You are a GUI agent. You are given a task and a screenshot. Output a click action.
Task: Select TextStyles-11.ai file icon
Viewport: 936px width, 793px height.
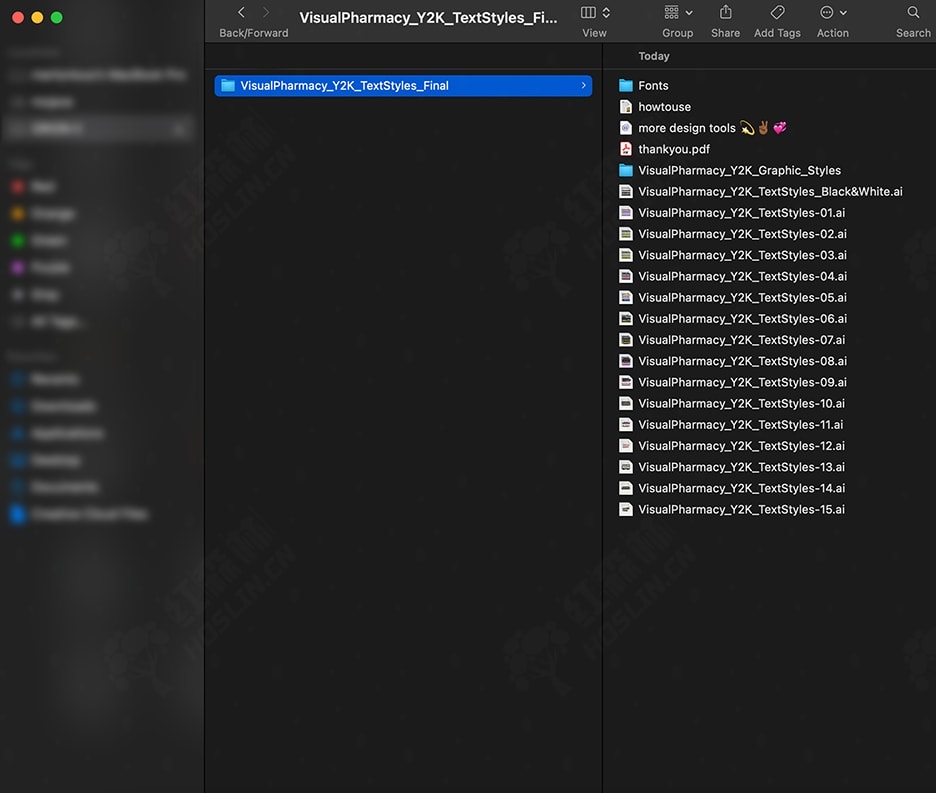626,425
